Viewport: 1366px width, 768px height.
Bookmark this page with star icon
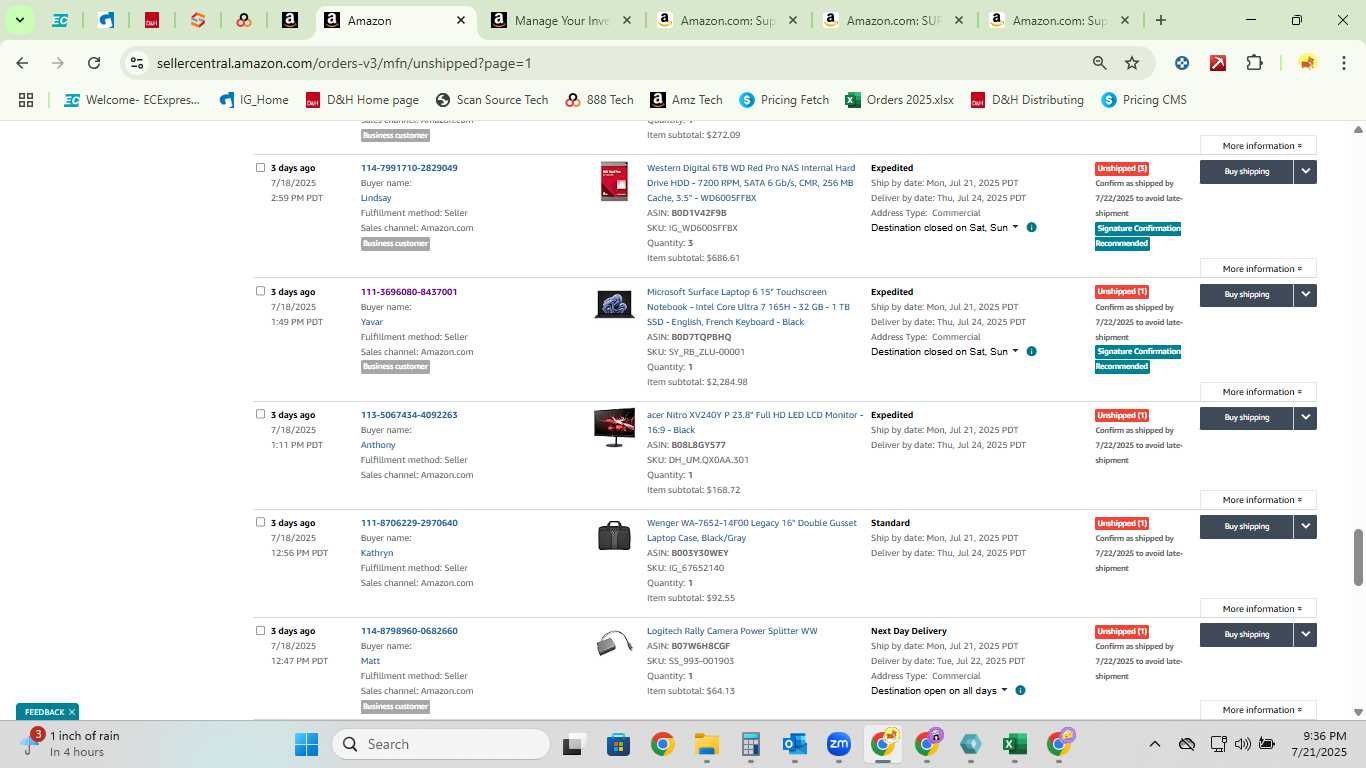click(1132, 63)
